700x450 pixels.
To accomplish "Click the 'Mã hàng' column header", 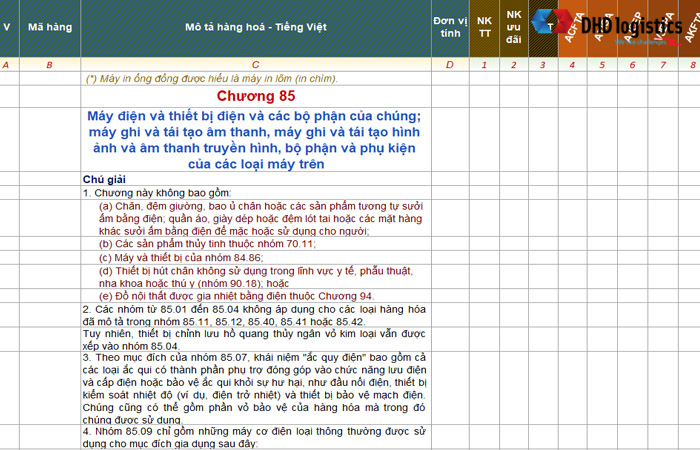I will tap(50, 28).
